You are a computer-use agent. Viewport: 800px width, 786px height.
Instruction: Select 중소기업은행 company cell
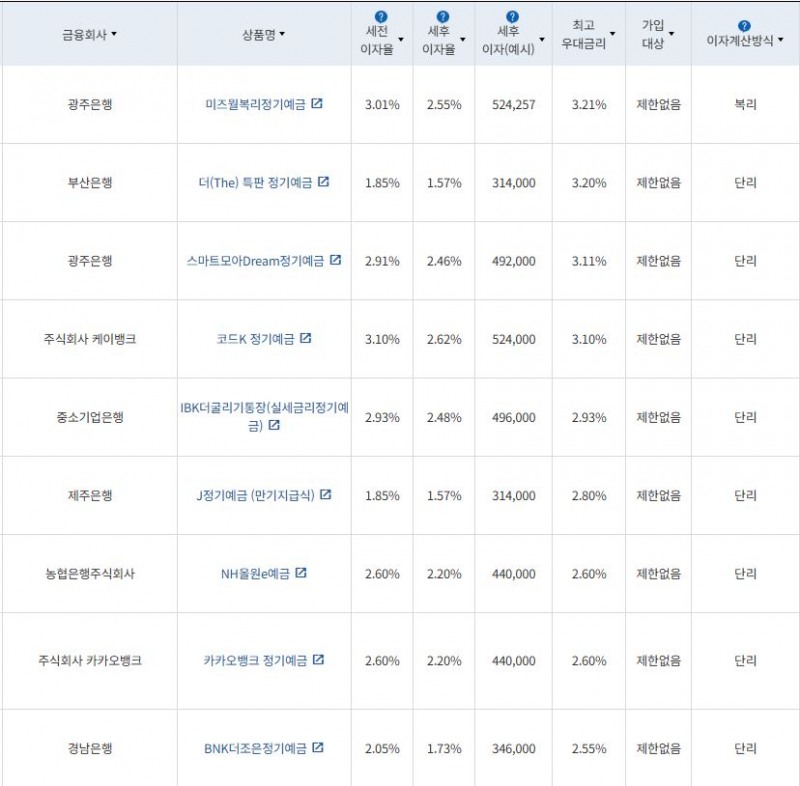click(90, 417)
